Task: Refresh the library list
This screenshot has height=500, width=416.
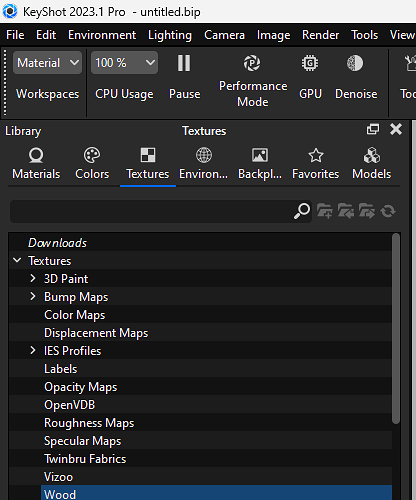Action: click(388, 211)
